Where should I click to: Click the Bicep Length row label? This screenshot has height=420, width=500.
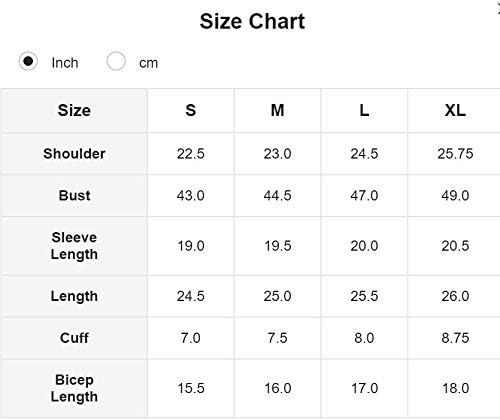(74, 388)
